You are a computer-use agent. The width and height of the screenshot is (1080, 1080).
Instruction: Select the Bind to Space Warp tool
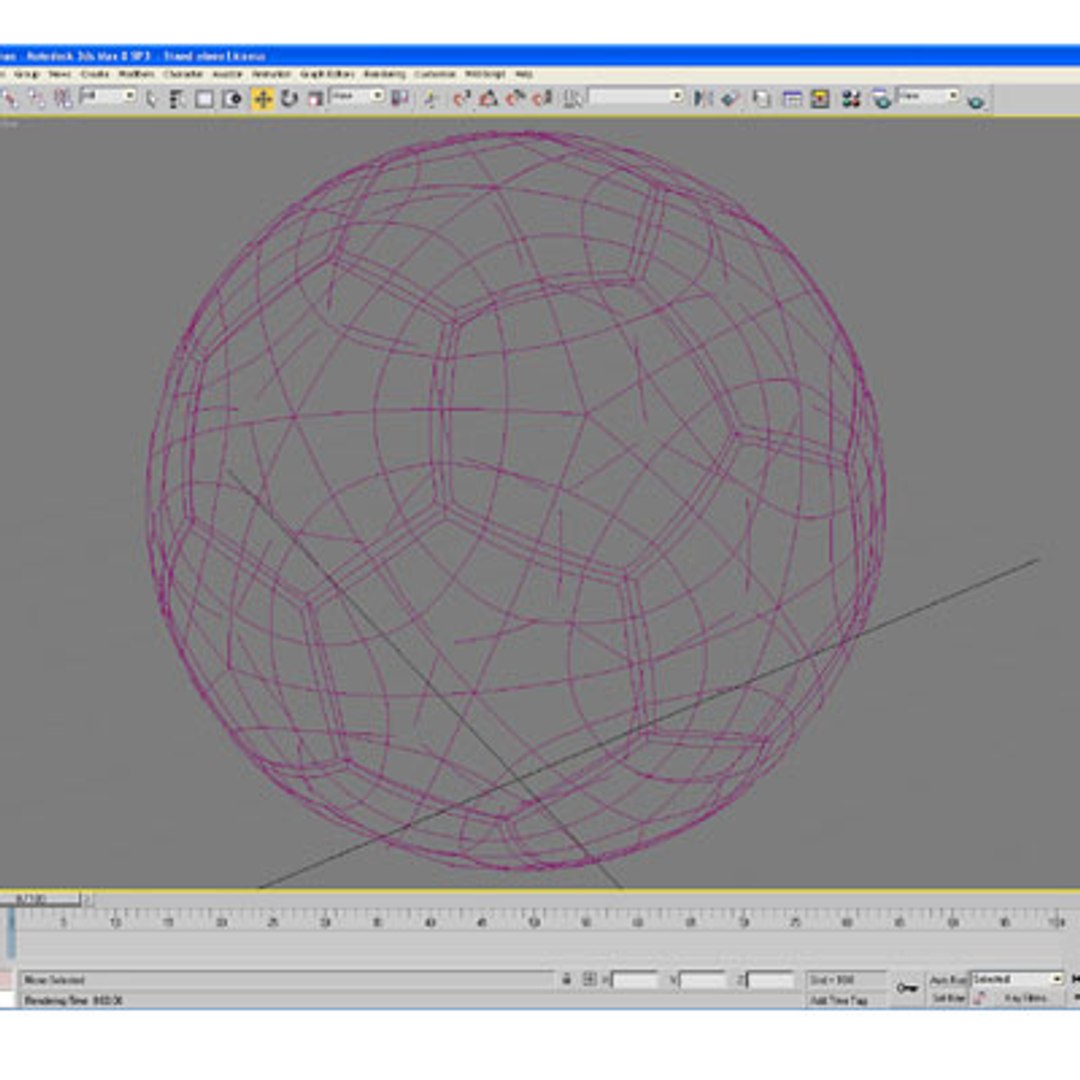pyautogui.click(x=63, y=98)
